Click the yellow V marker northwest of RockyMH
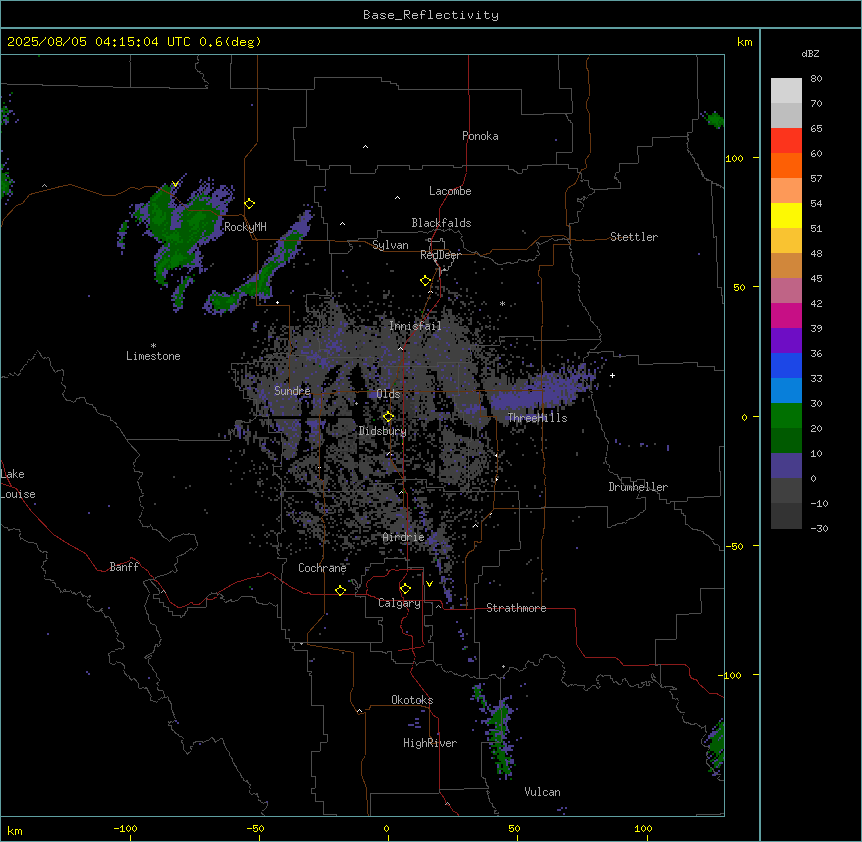Viewport: 862px width, 842px height. 175,184
